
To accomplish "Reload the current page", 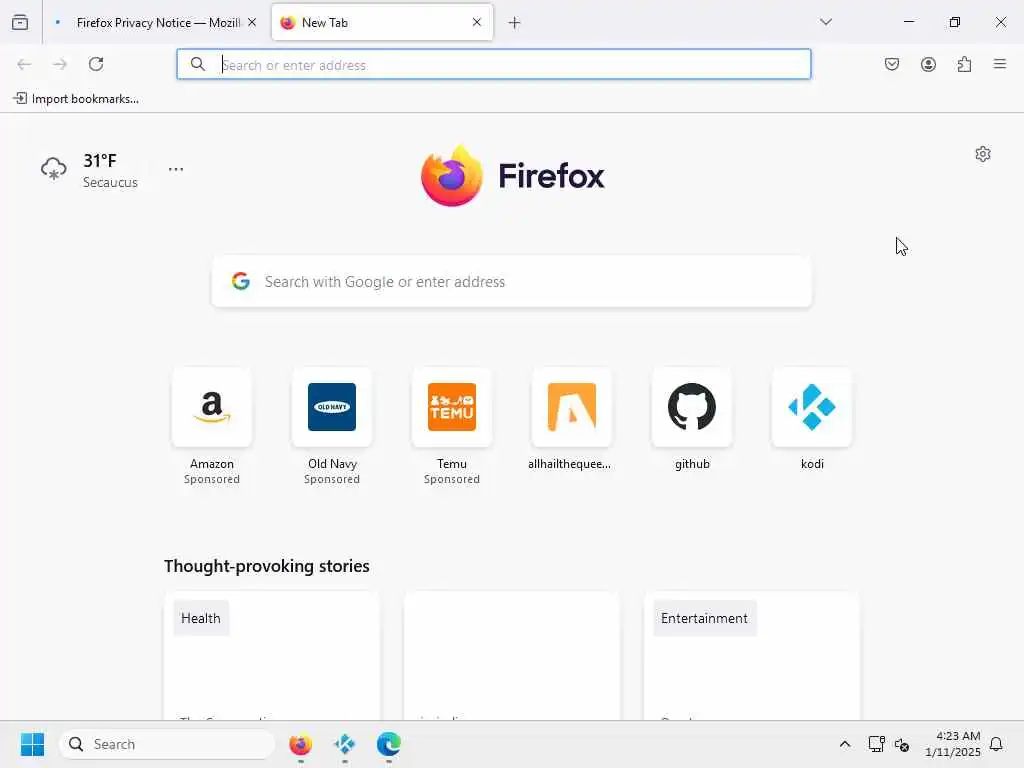I will pyautogui.click(x=96, y=64).
